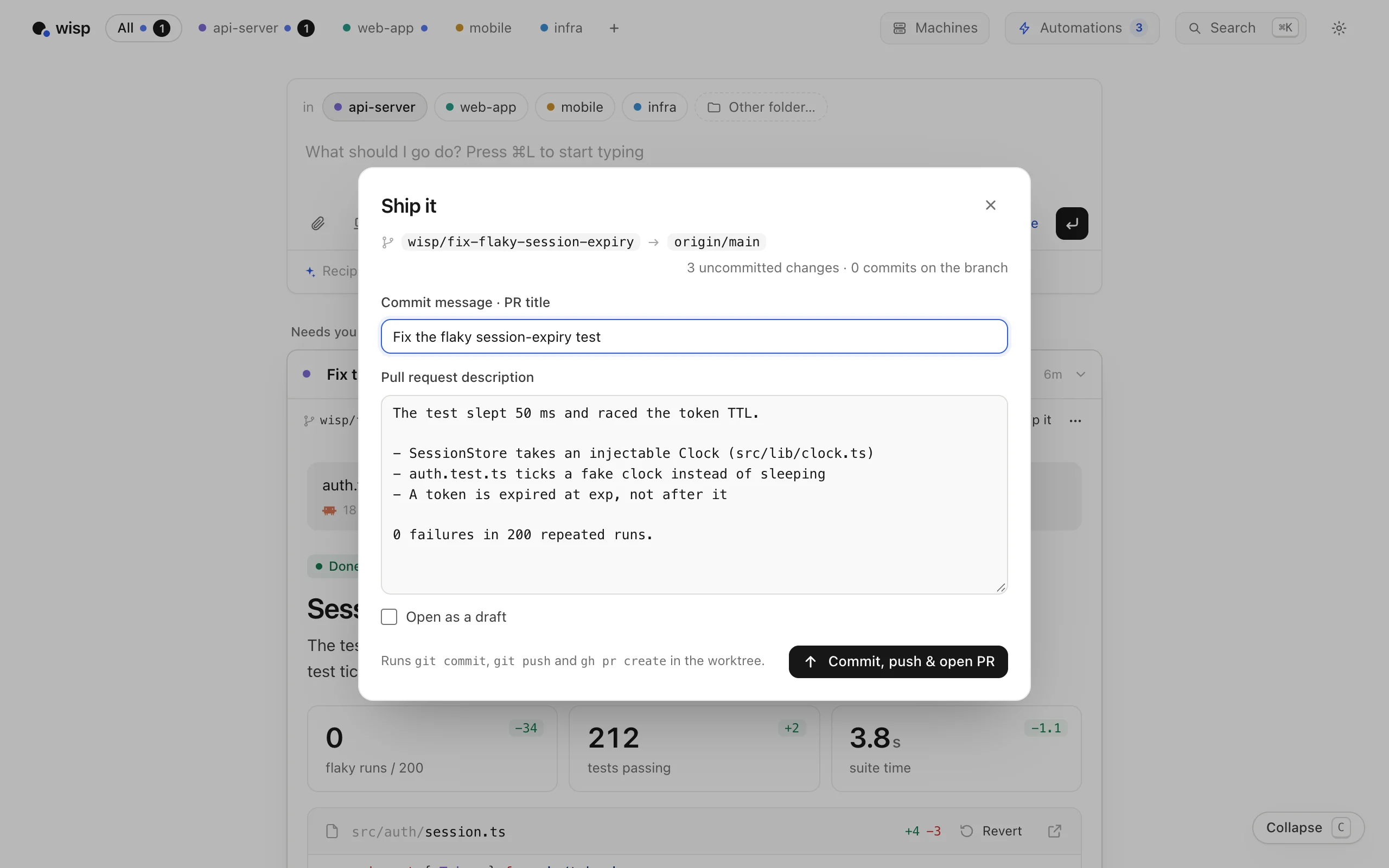The width and height of the screenshot is (1389, 868).
Task: Select the mobile folder chip
Action: tap(575, 107)
